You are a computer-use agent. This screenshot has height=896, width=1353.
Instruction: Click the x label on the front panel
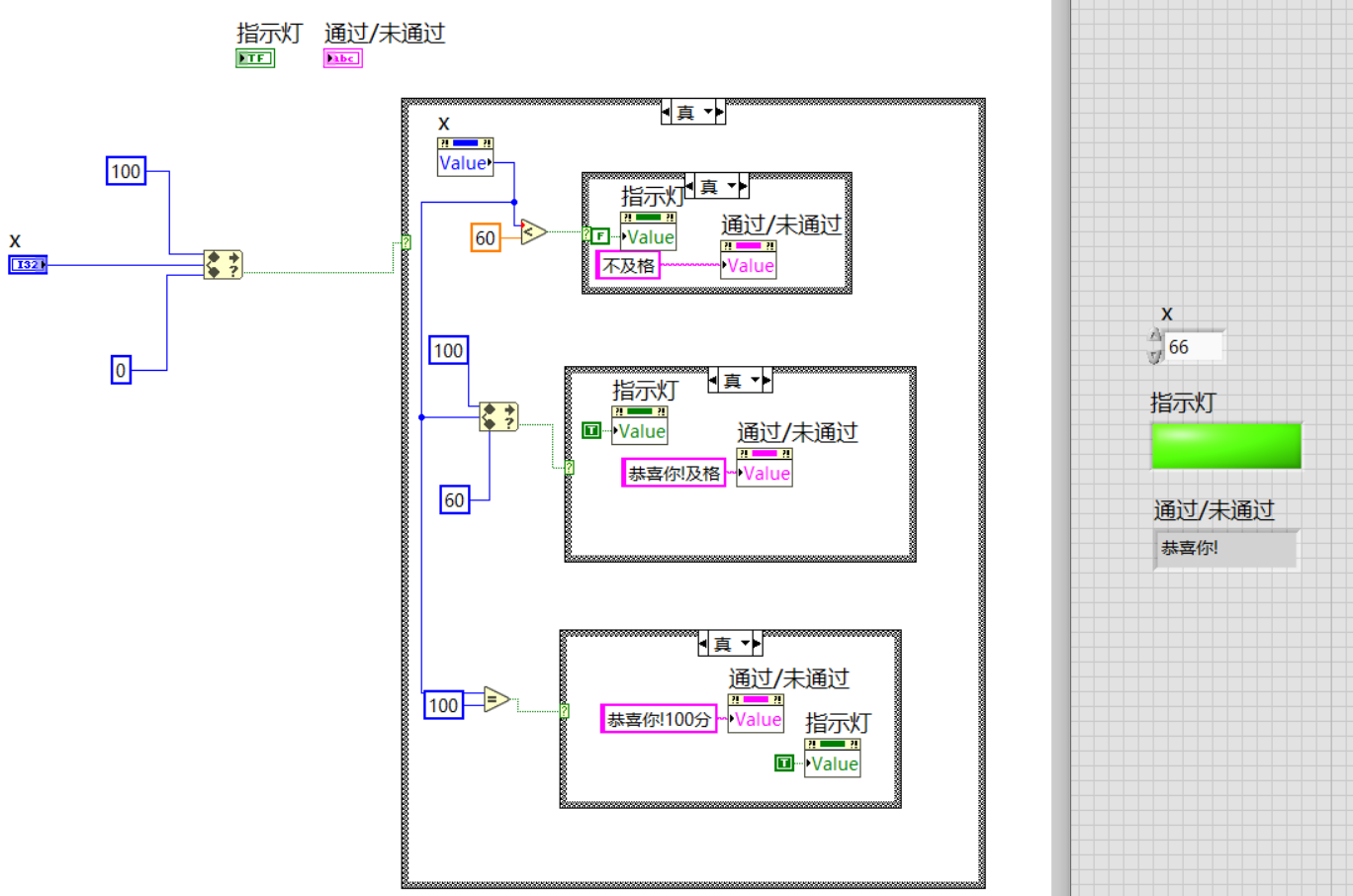1167,314
